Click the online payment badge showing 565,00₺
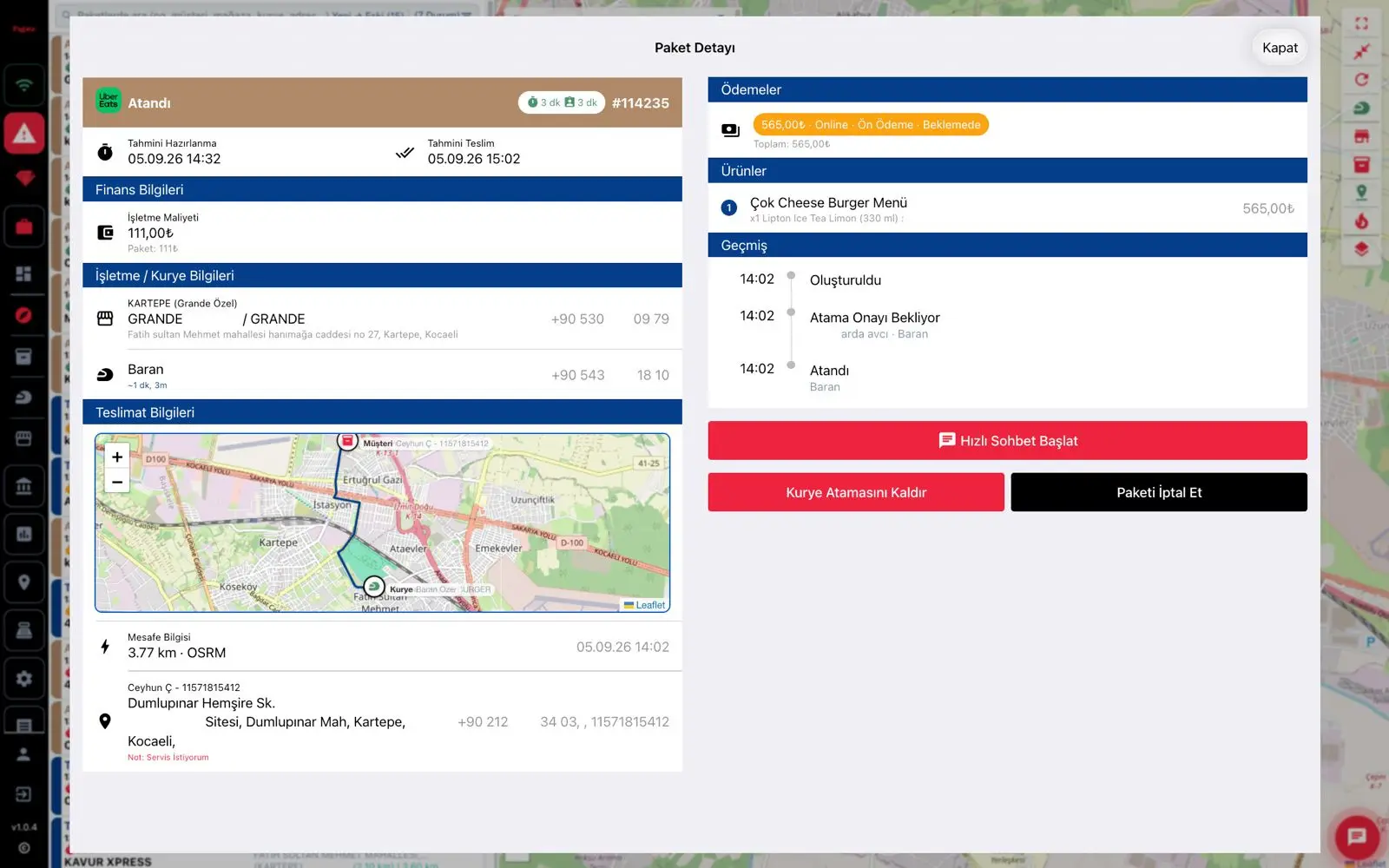The image size is (1389, 868). point(871,125)
